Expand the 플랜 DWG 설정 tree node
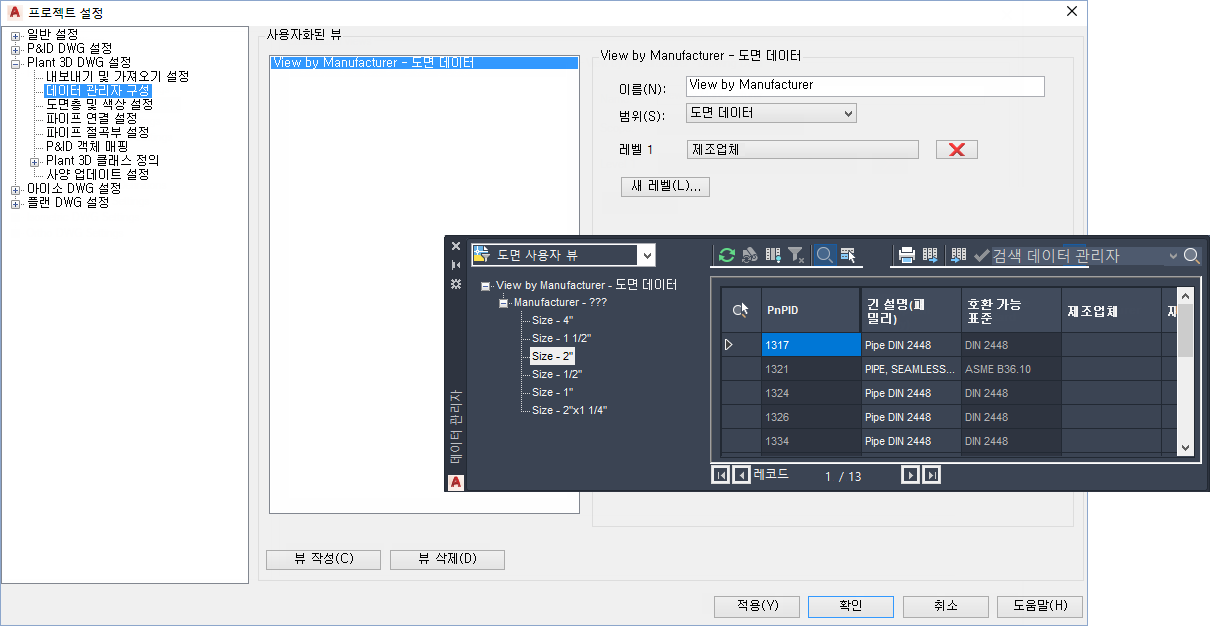Viewport: 1211px width, 626px height. 16,203
